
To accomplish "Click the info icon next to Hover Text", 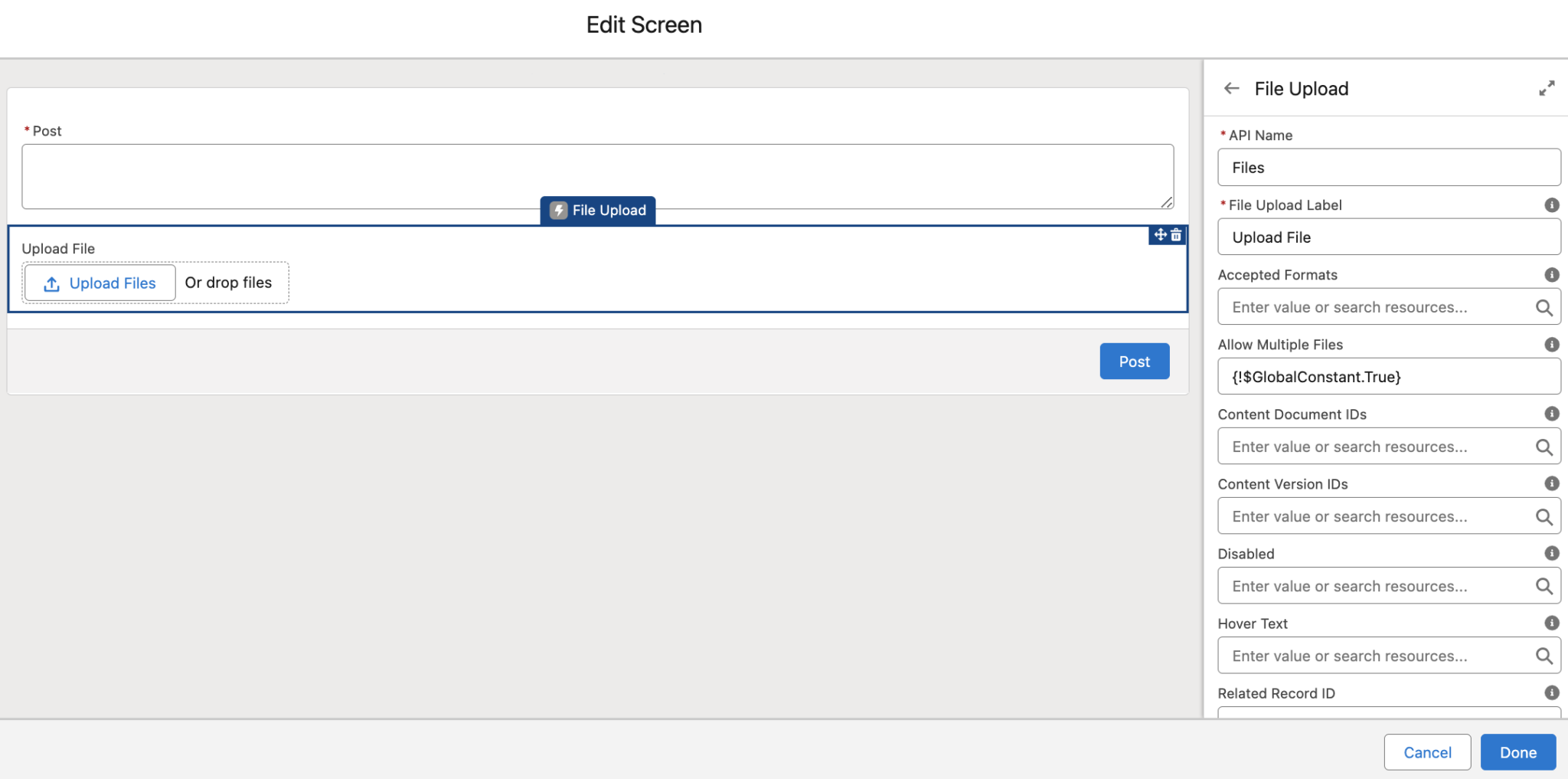I will [1552, 622].
